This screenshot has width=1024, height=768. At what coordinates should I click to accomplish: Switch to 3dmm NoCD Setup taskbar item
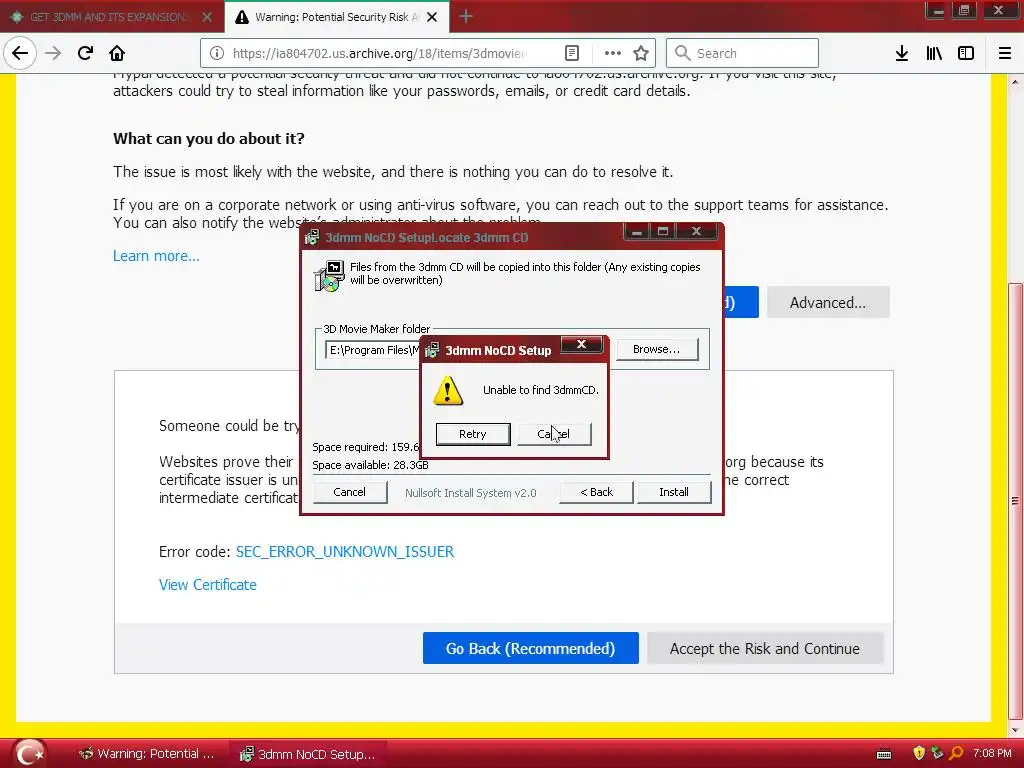(x=308, y=754)
